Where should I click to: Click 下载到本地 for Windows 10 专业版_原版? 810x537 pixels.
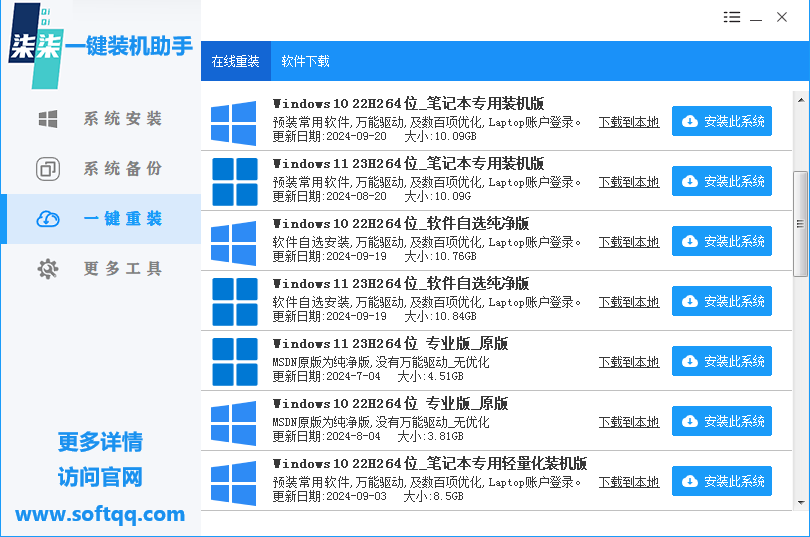[x=629, y=422]
